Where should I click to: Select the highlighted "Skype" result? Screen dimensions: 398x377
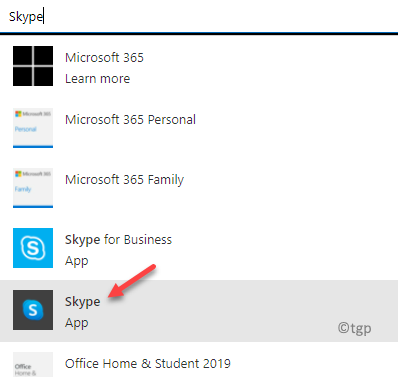pyautogui.click(x=199, y=311)
